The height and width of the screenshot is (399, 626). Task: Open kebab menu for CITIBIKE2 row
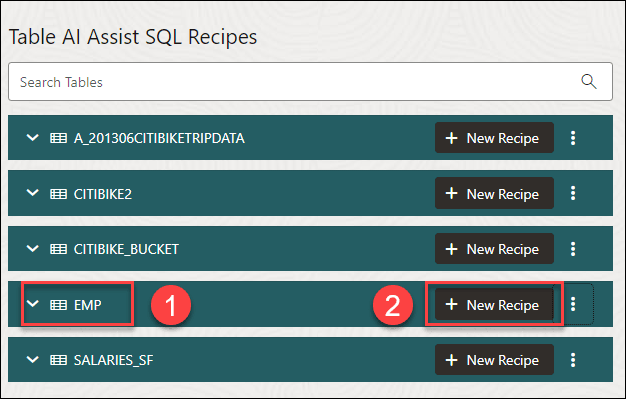click(573, 193)
